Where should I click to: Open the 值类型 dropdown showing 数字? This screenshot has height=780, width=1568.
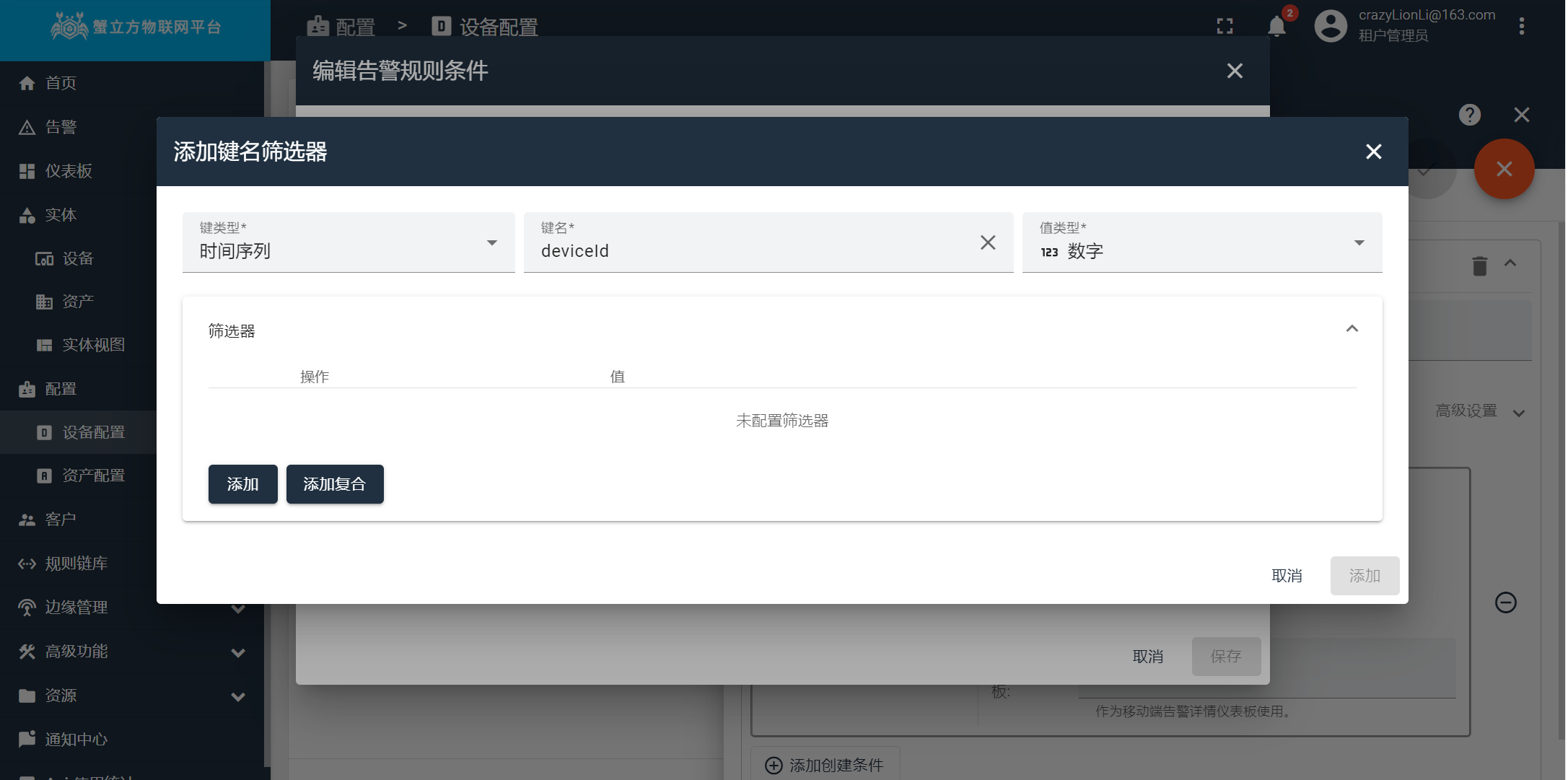pyautogui.click(x=1202, y=242)
